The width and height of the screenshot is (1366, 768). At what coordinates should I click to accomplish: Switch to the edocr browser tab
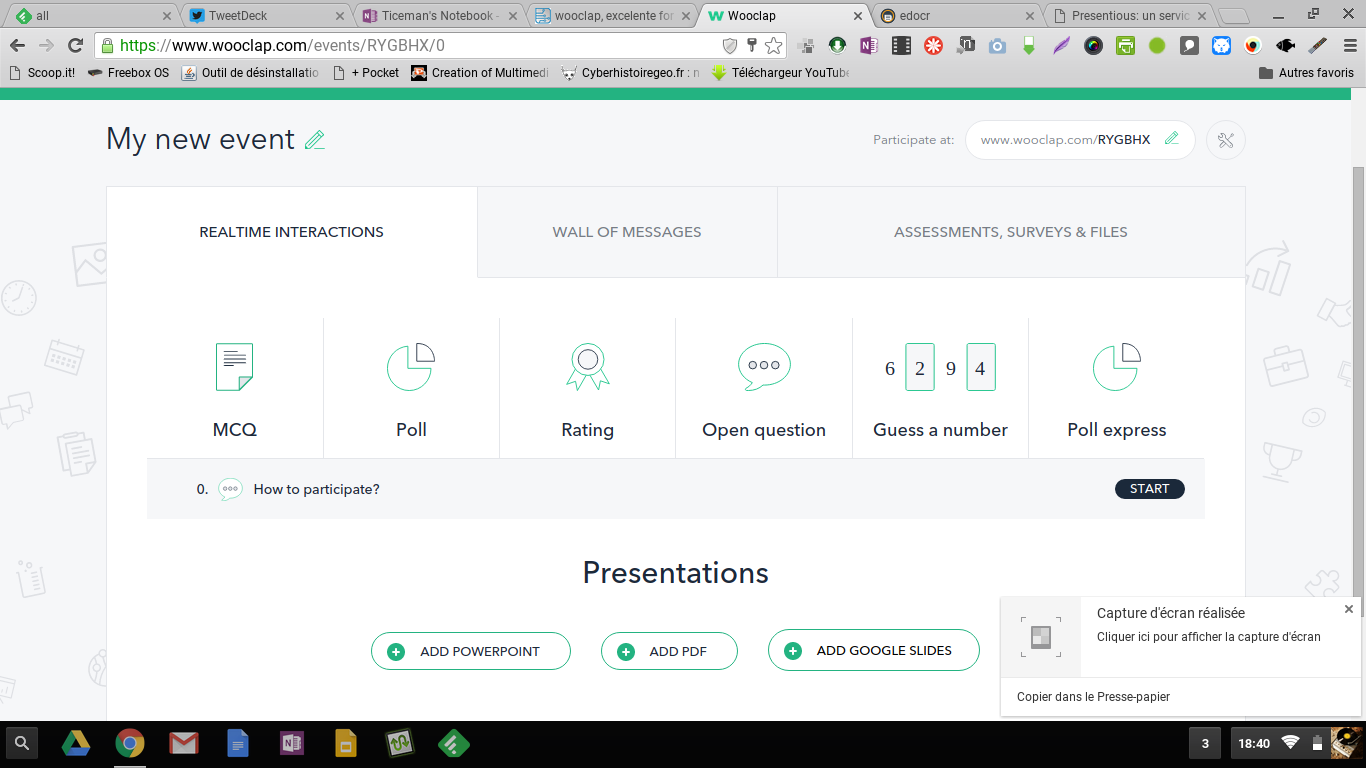click(x=957, y=16)
